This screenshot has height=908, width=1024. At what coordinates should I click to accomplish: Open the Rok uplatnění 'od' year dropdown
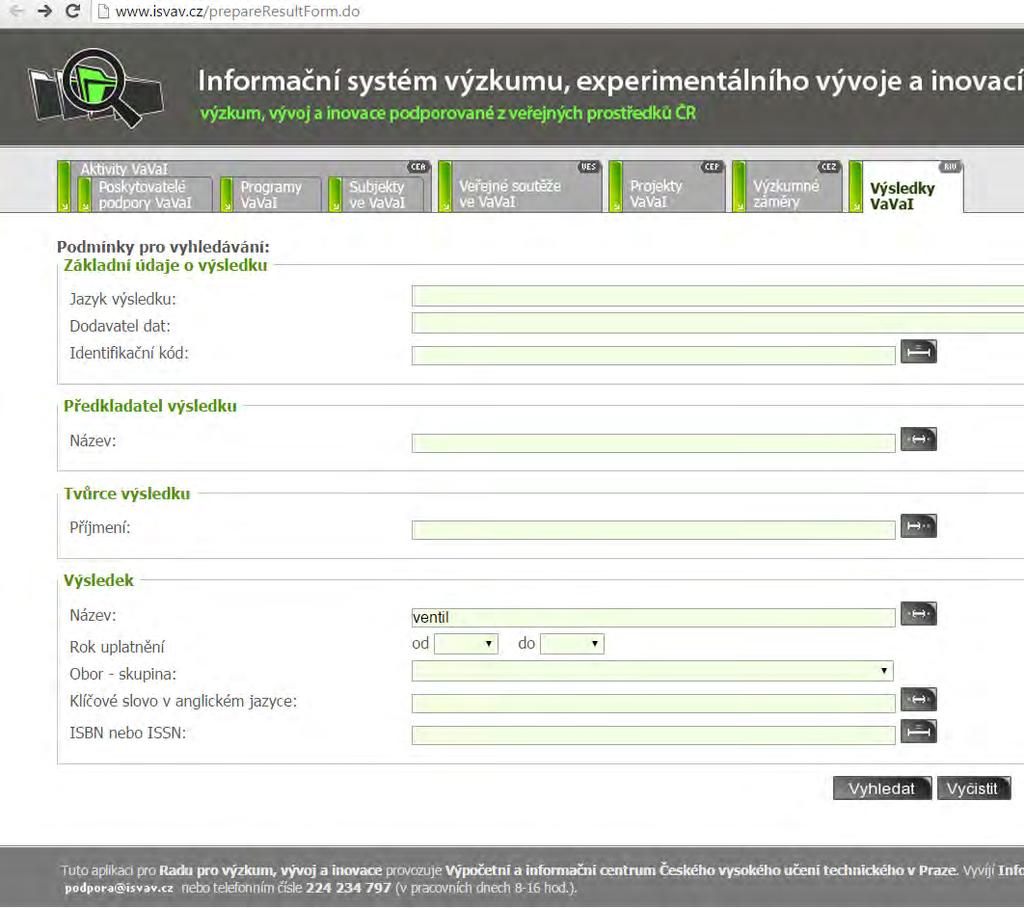point(466,643)
